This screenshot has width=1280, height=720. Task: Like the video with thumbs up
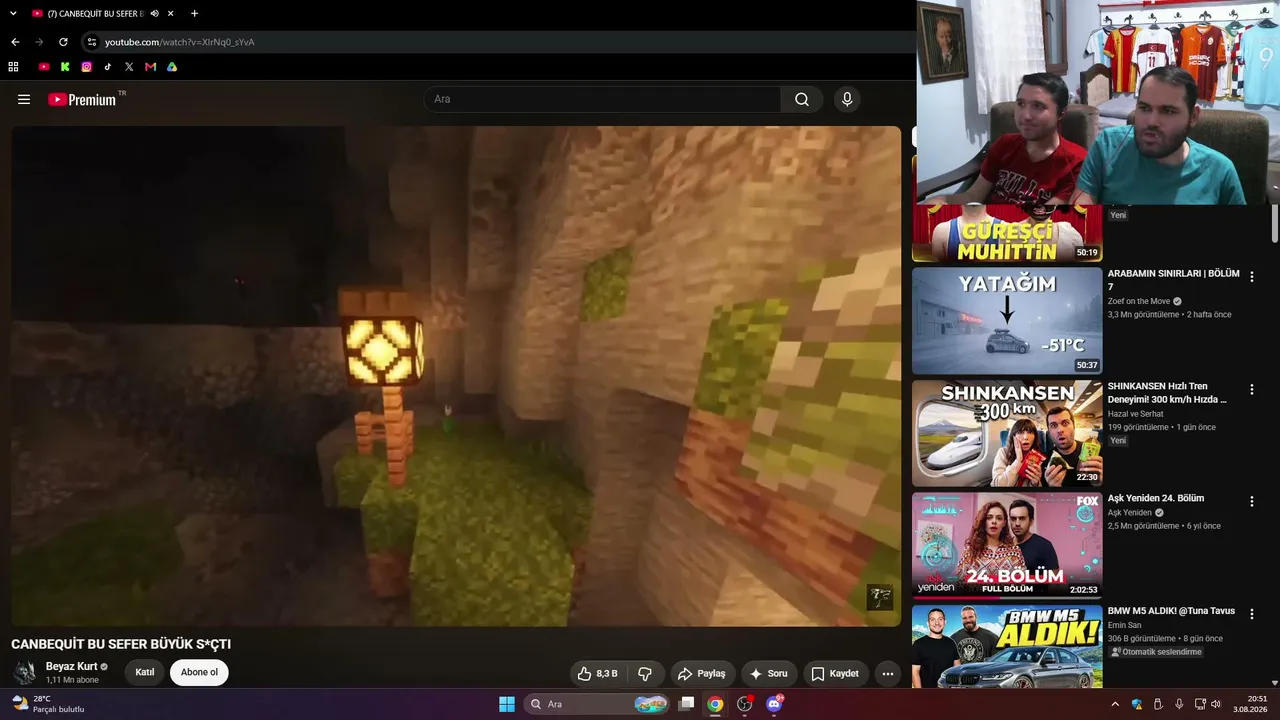[x=597, y=674]
